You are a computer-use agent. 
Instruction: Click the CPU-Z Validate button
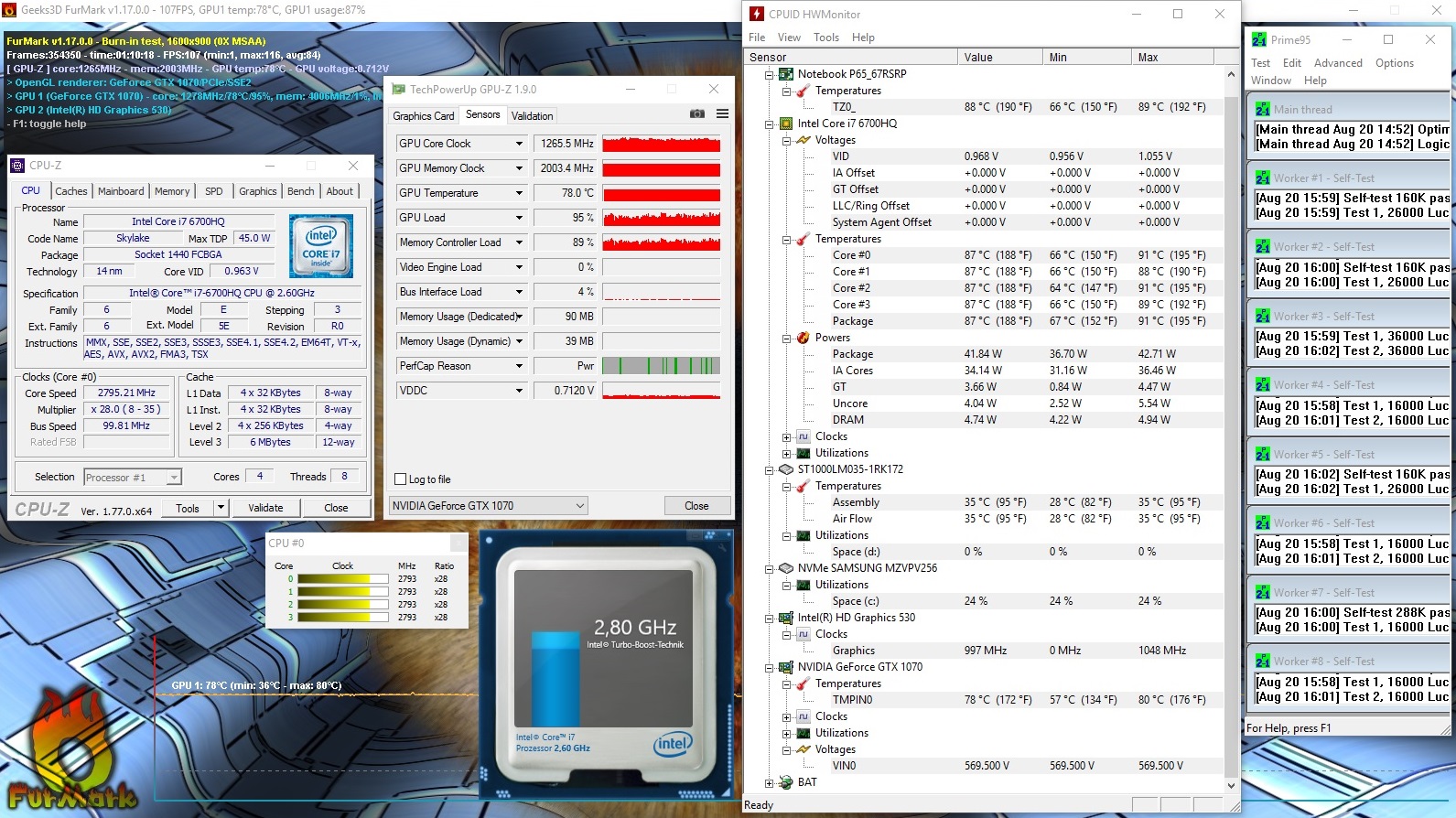(x=265, y=508)
